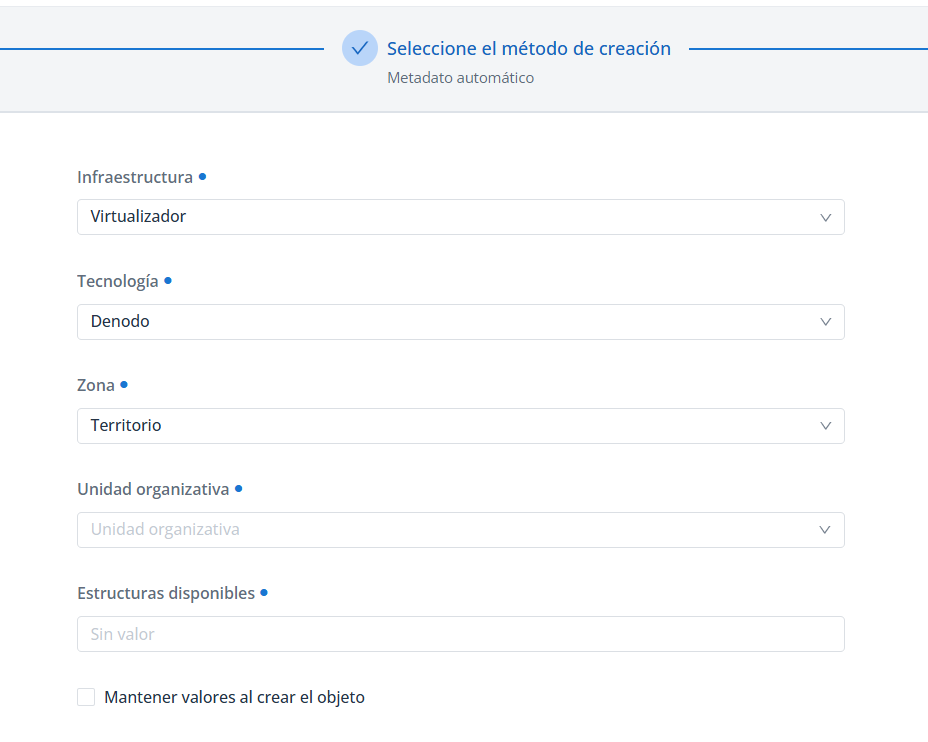
Task: Click the 'Metadato automático' step subtitle
Action: pos(460,78)
